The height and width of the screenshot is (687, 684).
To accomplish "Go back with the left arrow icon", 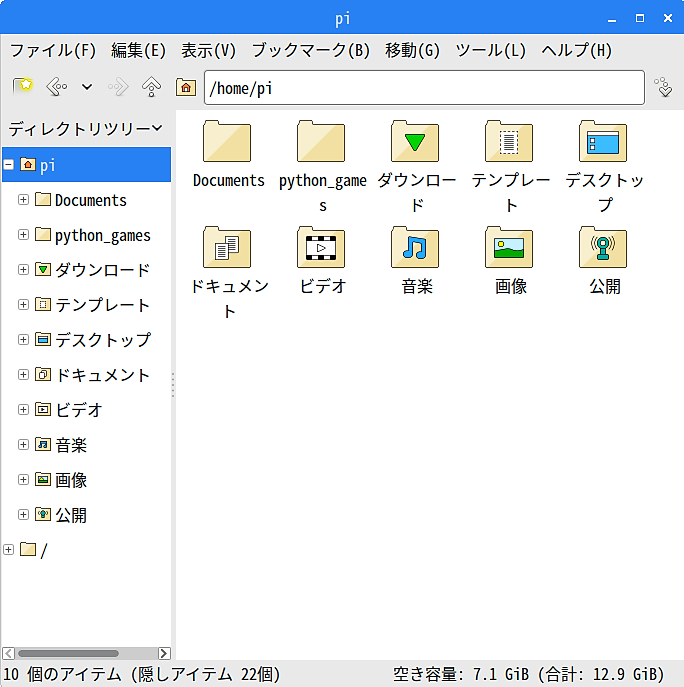I will pos(57,87).
